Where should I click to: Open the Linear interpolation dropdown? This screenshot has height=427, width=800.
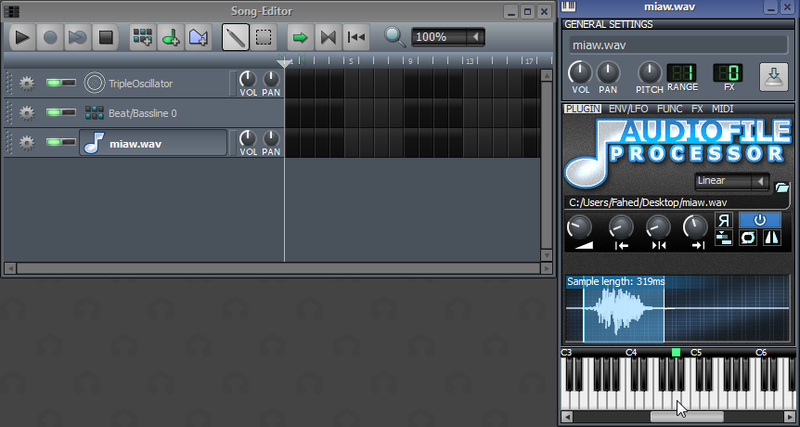(732, 181)
